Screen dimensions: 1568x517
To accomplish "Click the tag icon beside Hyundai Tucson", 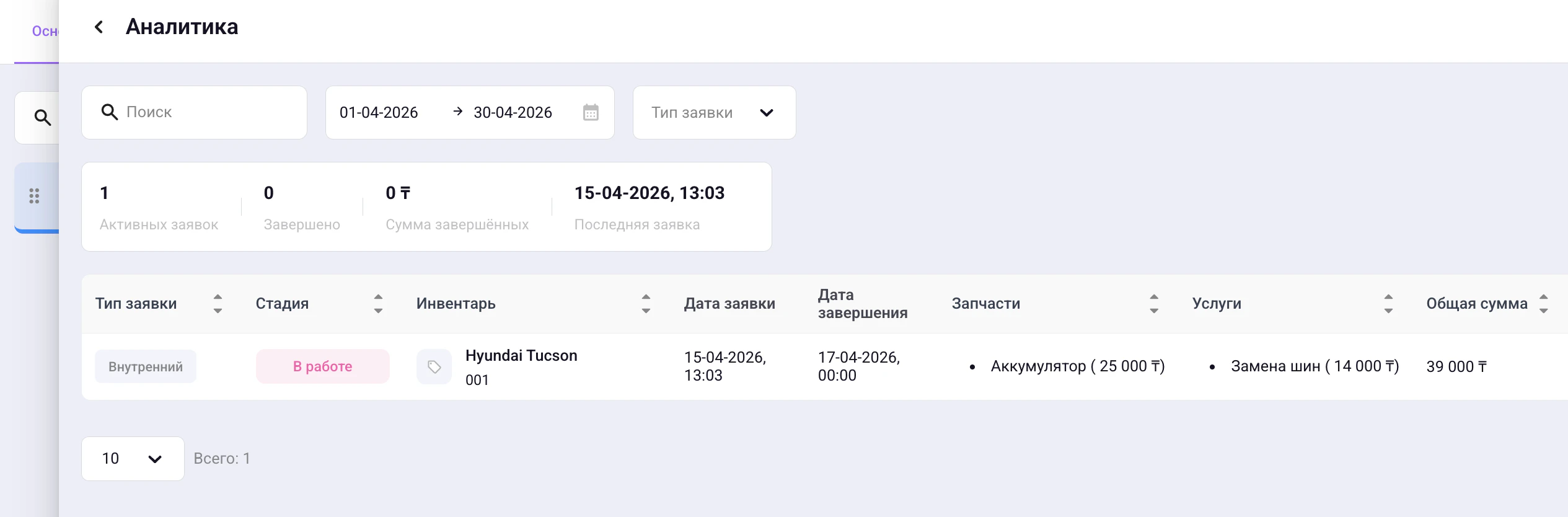I will (x=434, y=367).
